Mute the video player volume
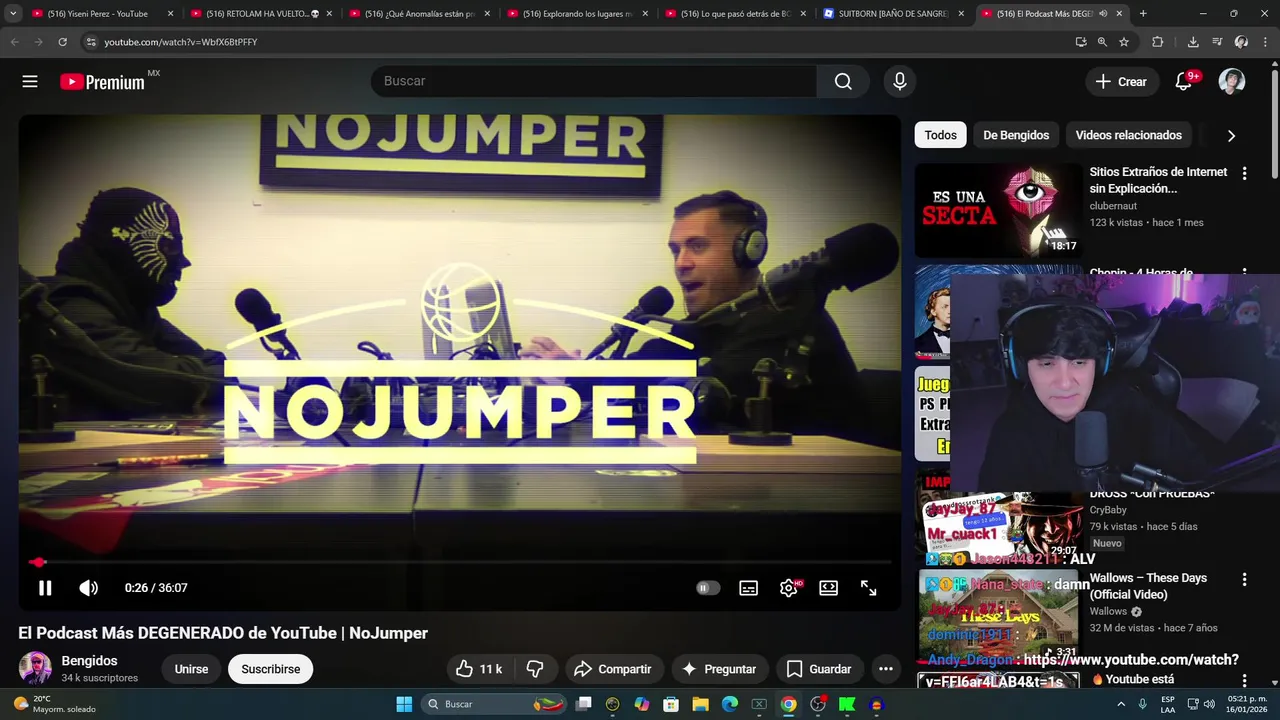Screen dimensions: 1280x720 [x=89, y=588]
